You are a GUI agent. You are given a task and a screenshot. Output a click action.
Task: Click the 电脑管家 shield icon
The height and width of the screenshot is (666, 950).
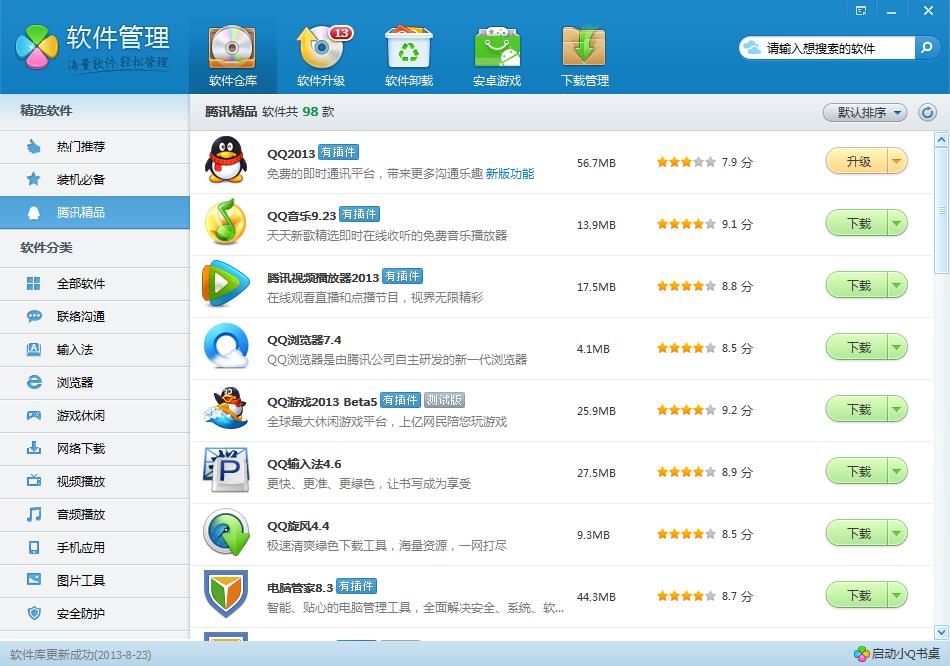click(226, 594)
